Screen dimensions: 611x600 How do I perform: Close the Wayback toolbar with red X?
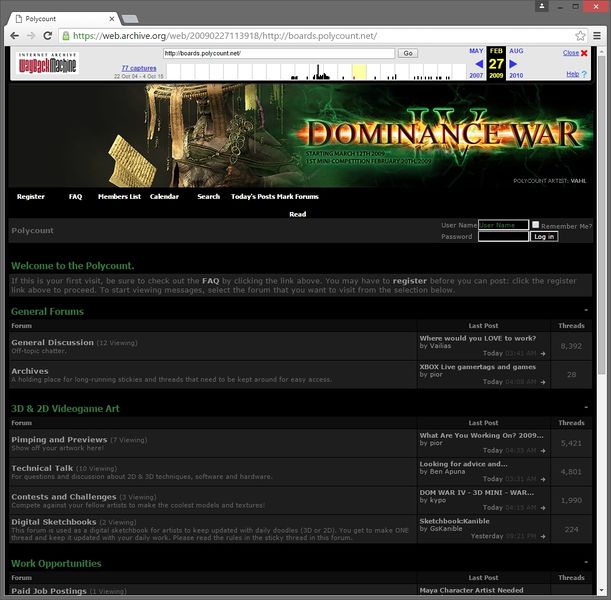(x=584, y=53)
